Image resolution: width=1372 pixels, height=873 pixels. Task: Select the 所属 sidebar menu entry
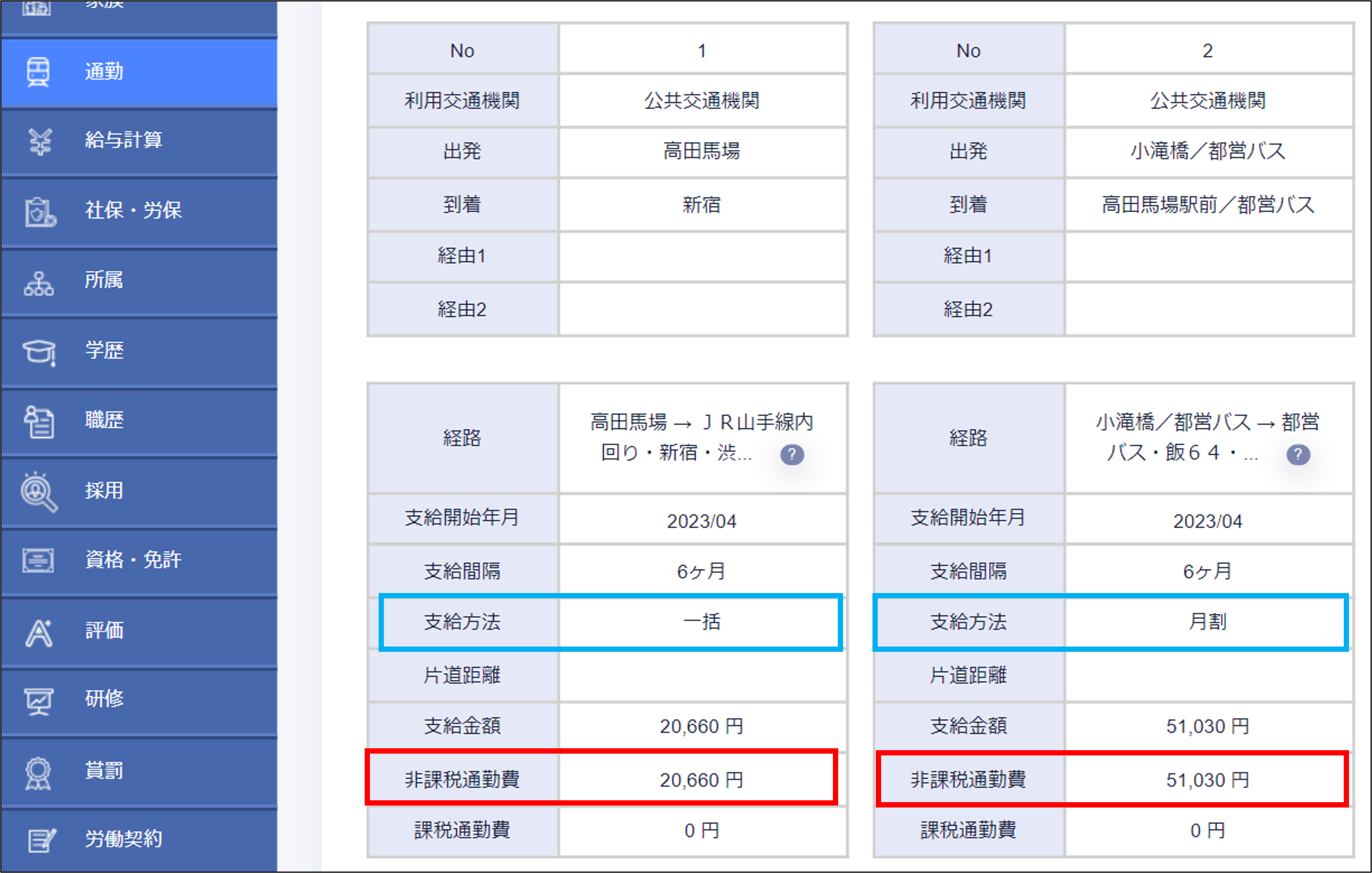104,280
